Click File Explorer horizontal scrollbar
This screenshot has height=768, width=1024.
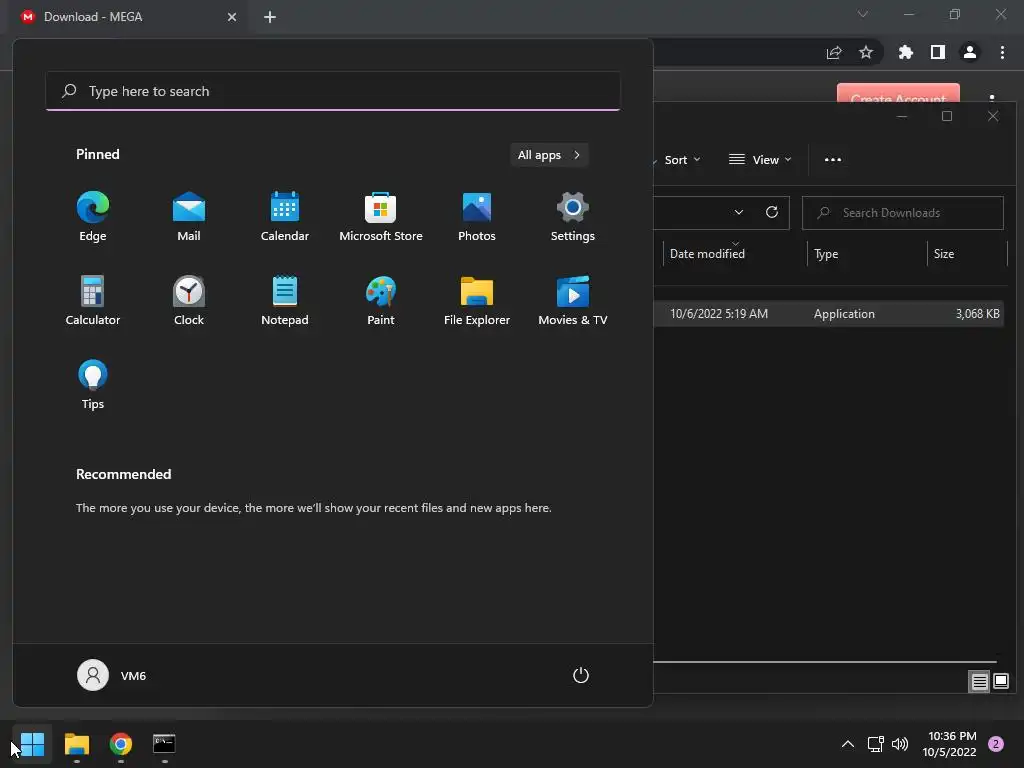[x=825, y=662]
